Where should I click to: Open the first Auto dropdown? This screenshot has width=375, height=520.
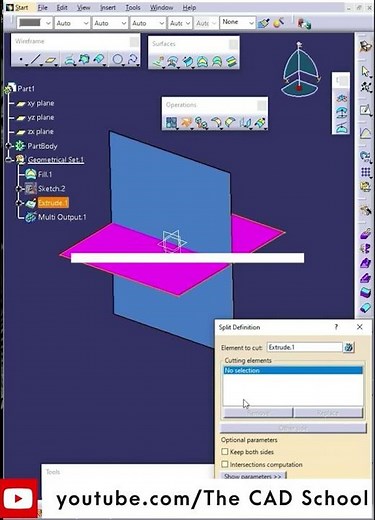pyautogui.click(x=72, y=23)
